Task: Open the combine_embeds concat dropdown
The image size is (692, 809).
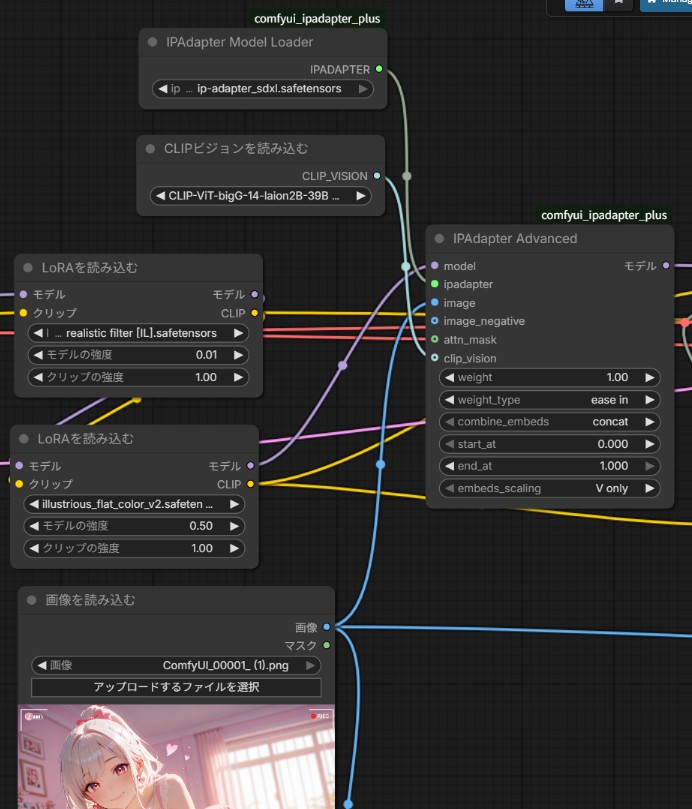Action: [549, 422]
